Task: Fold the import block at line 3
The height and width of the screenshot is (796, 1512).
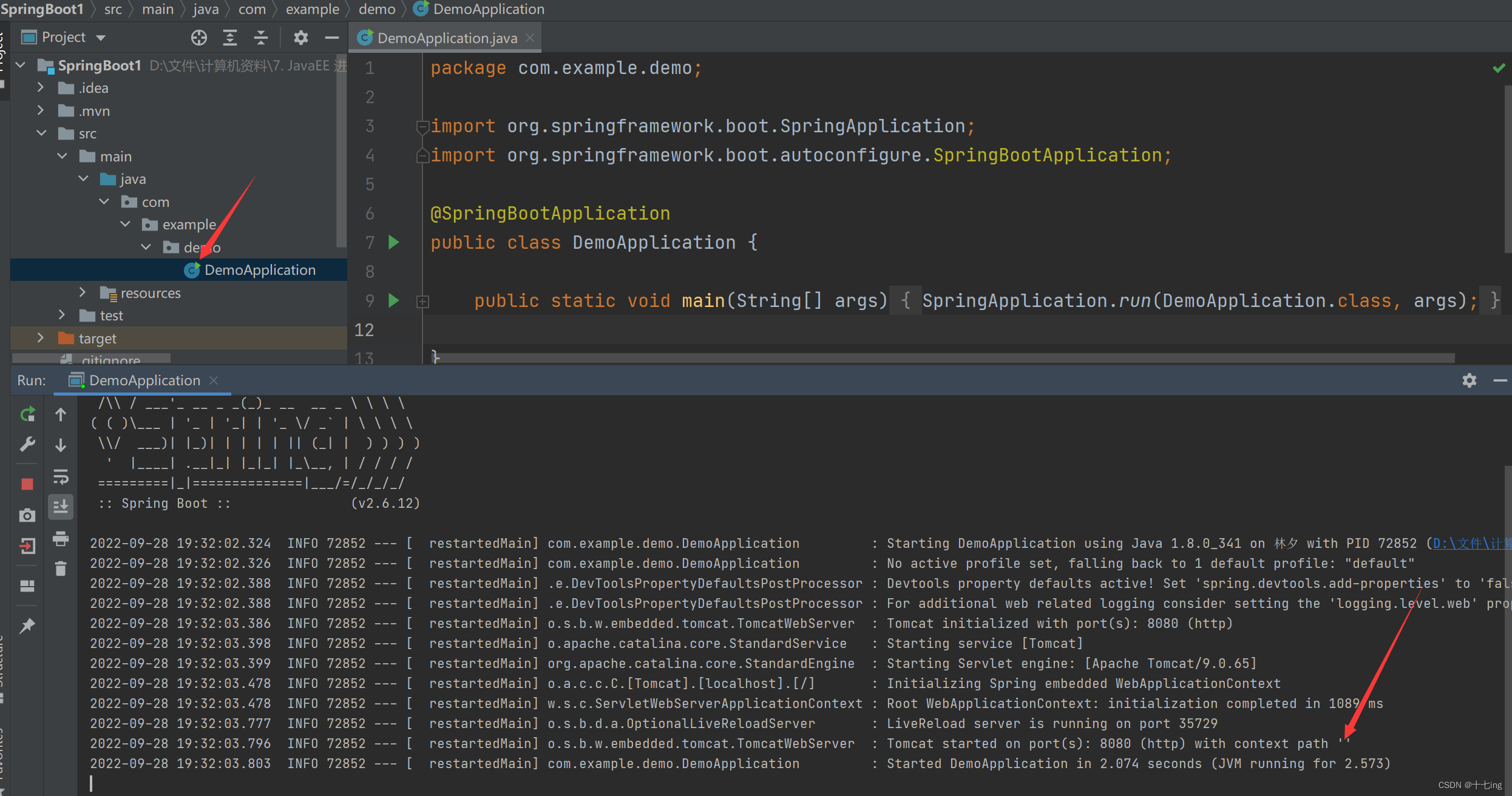Action: (x=423, y=127)
